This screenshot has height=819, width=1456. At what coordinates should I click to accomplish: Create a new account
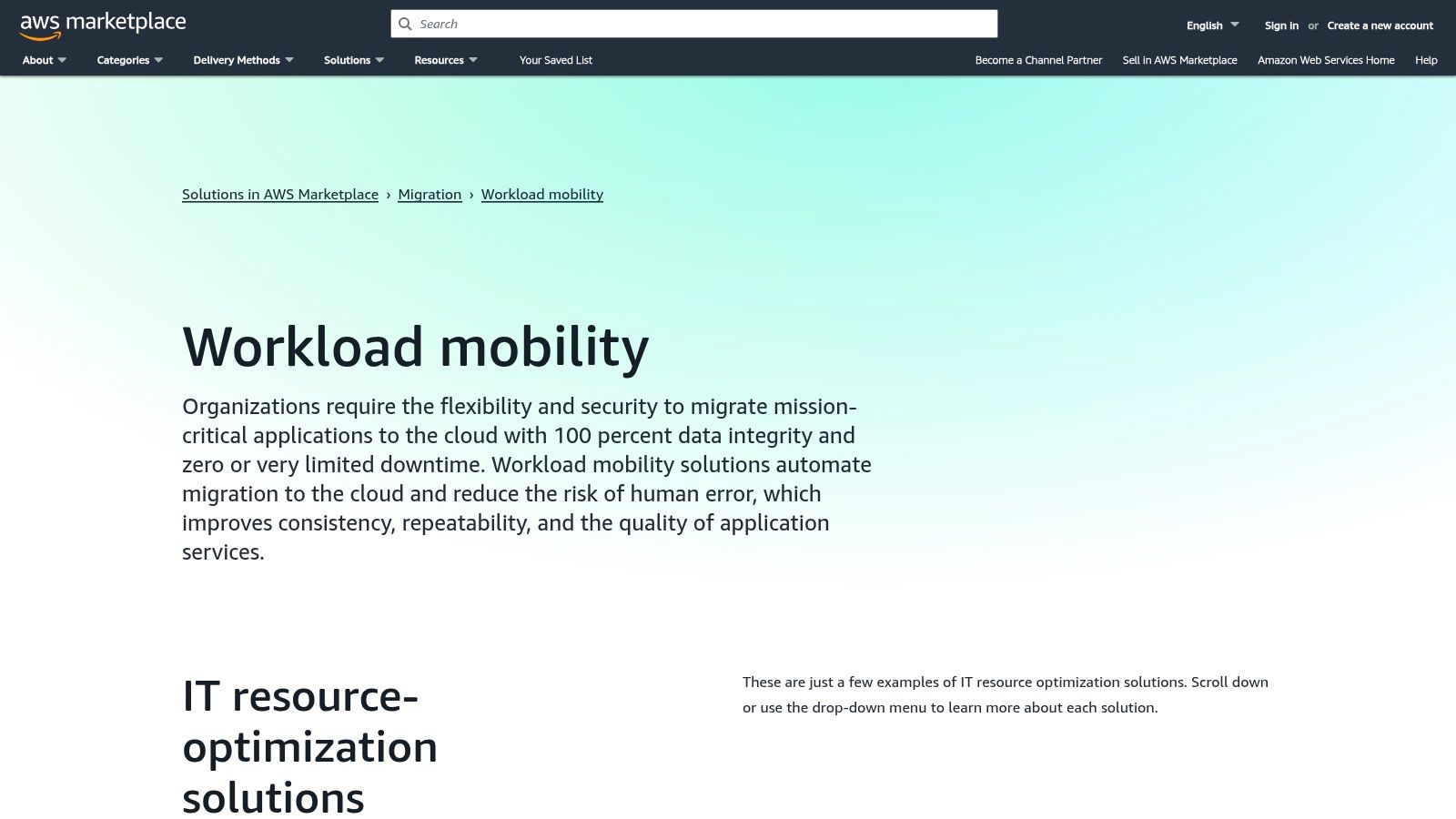click(x=1380, y=25)
